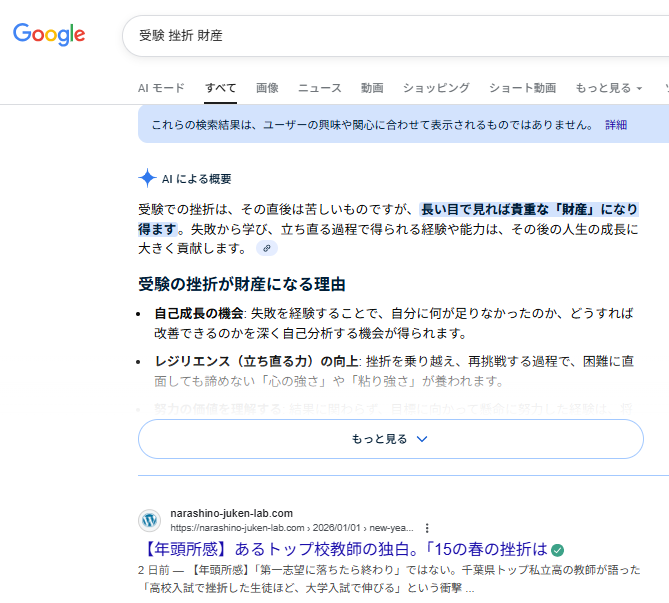Click the narashino-juken-lab WordPress favicon
669x603 pixels.
coord(149,520)
